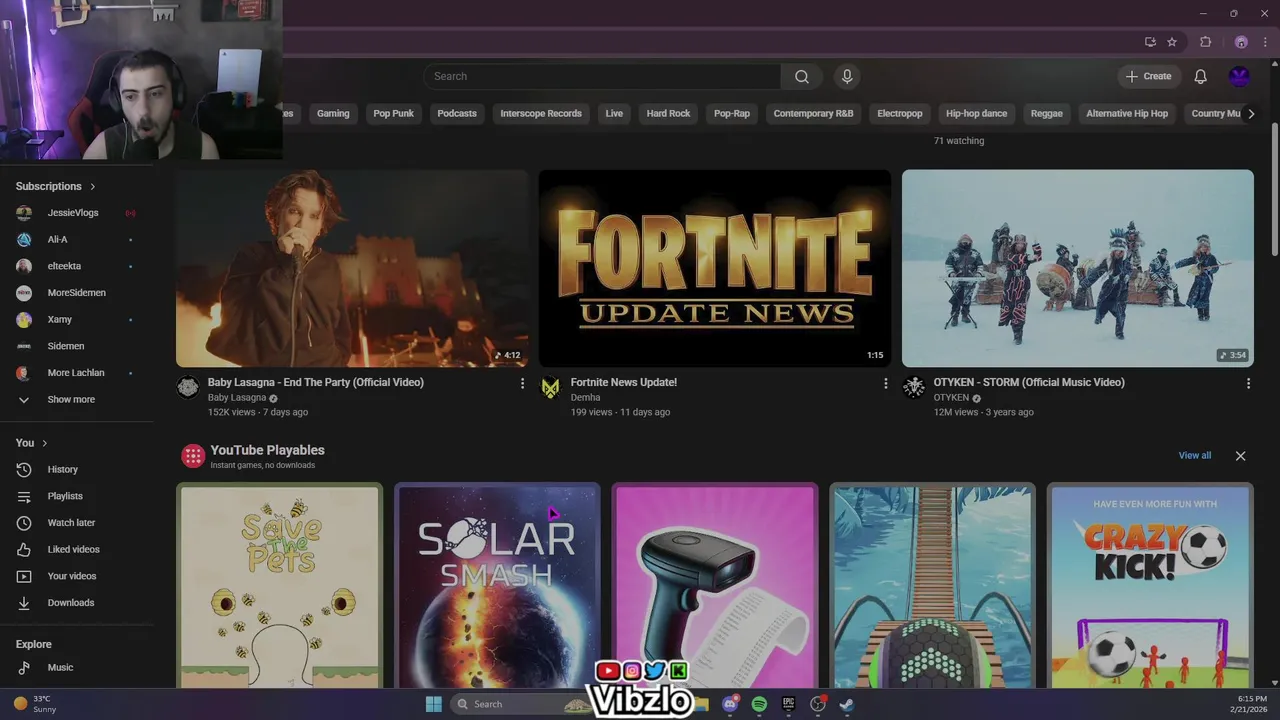This screenshot has height=720, width=1280.
Task: Click the Create button
Action: pyautogui.click(x=1148, y=76)
